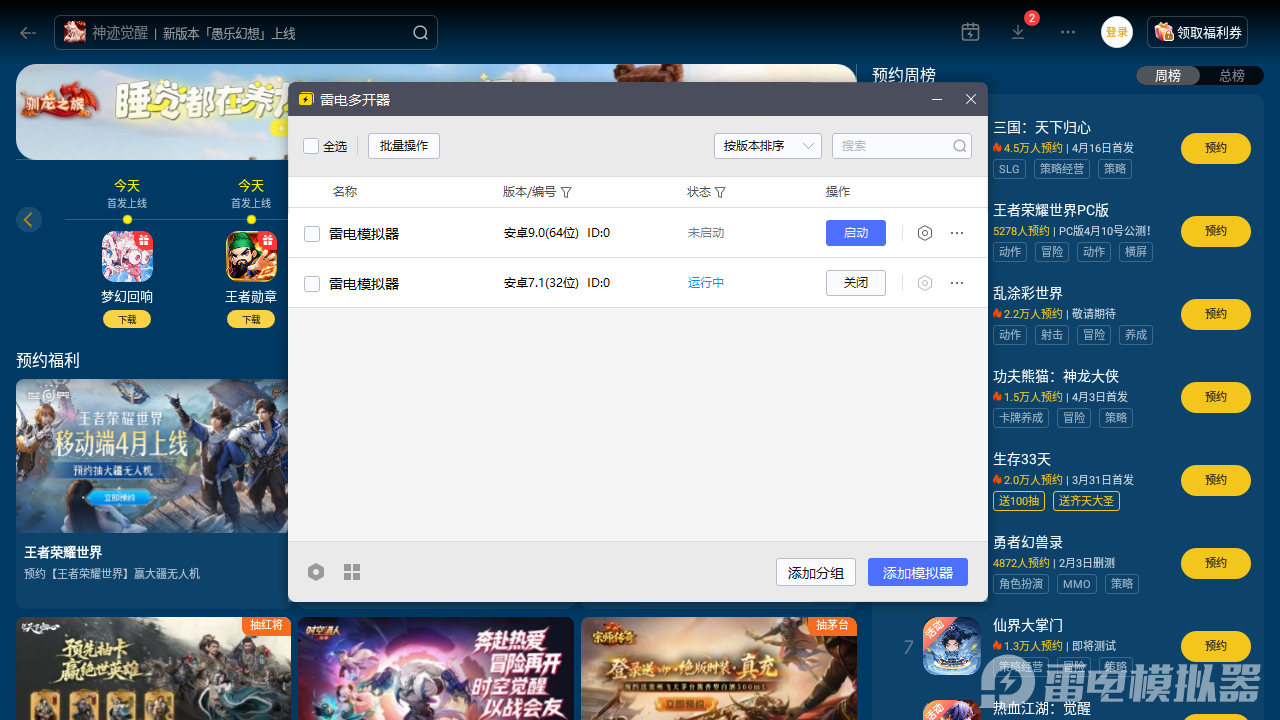Reserve 功夫熊猫：神龙大侠 with 预约
Viewport: 1280px width, 720px height.
[1216, 397]
